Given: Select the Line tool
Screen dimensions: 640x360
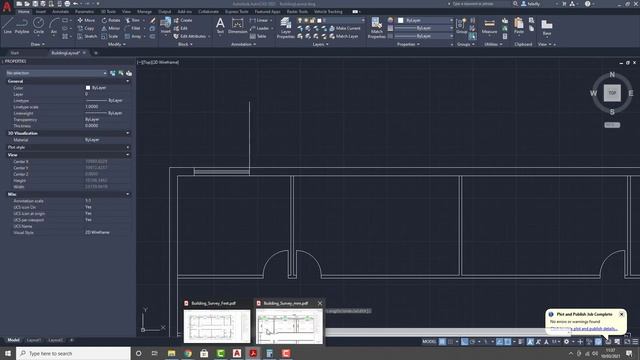Looking at the screenshot, I should pos(7,26).
